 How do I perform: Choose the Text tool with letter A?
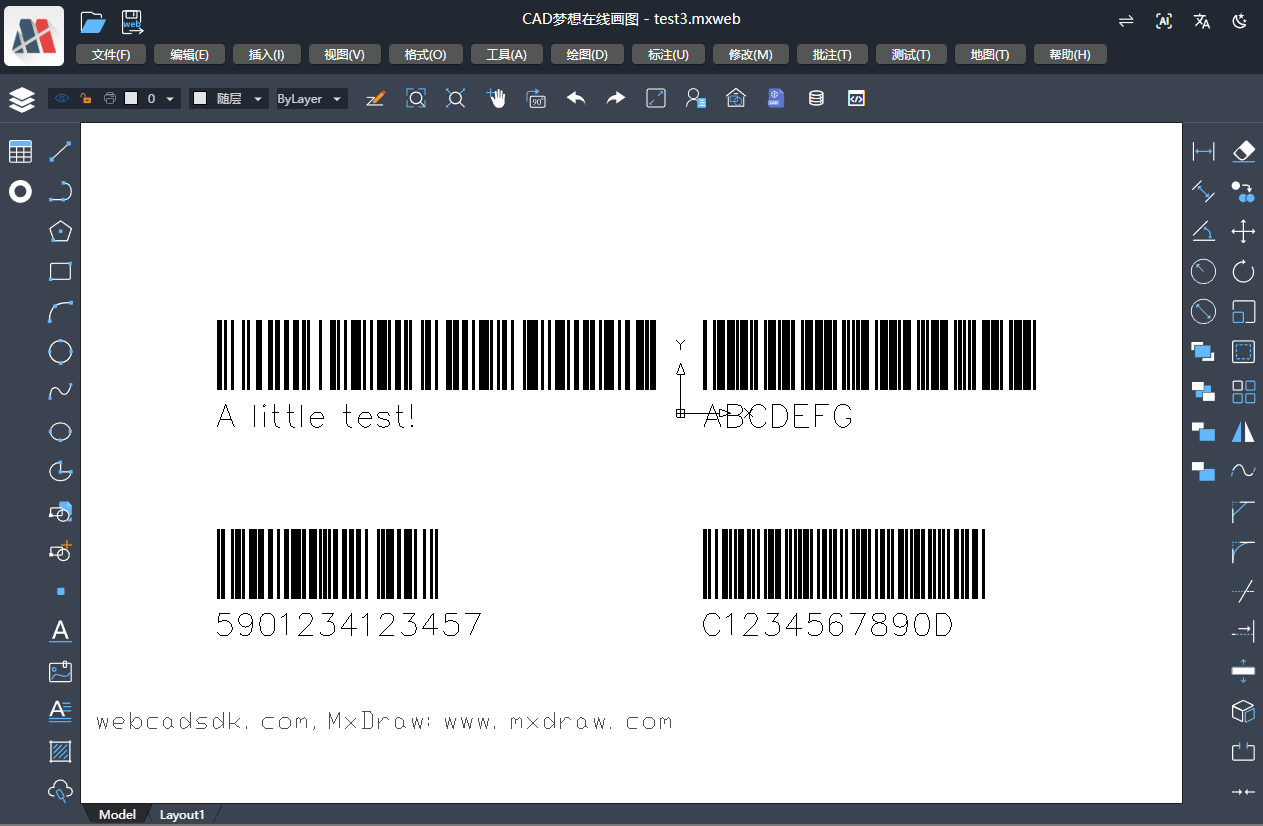(61, 631)
